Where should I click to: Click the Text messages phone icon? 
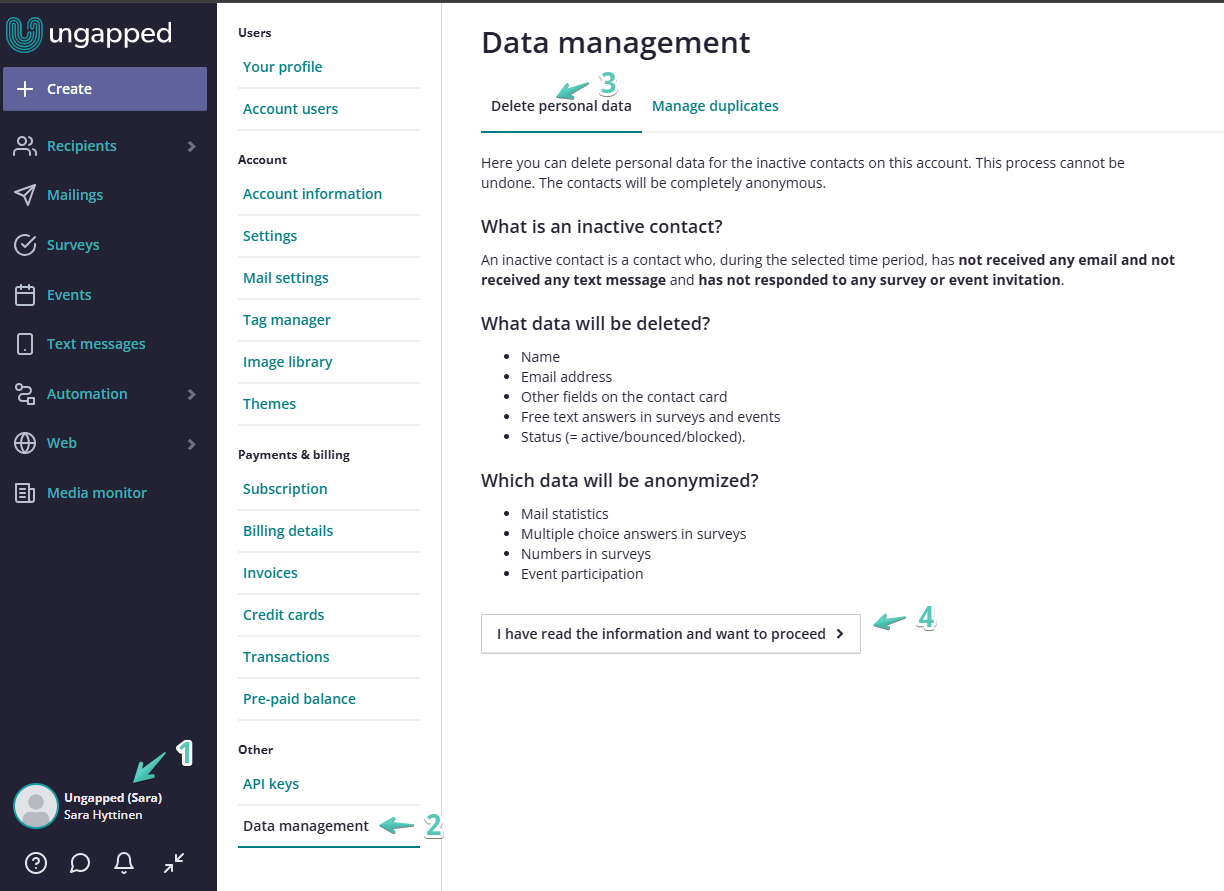pyautogui.click(x=25, y=344)
